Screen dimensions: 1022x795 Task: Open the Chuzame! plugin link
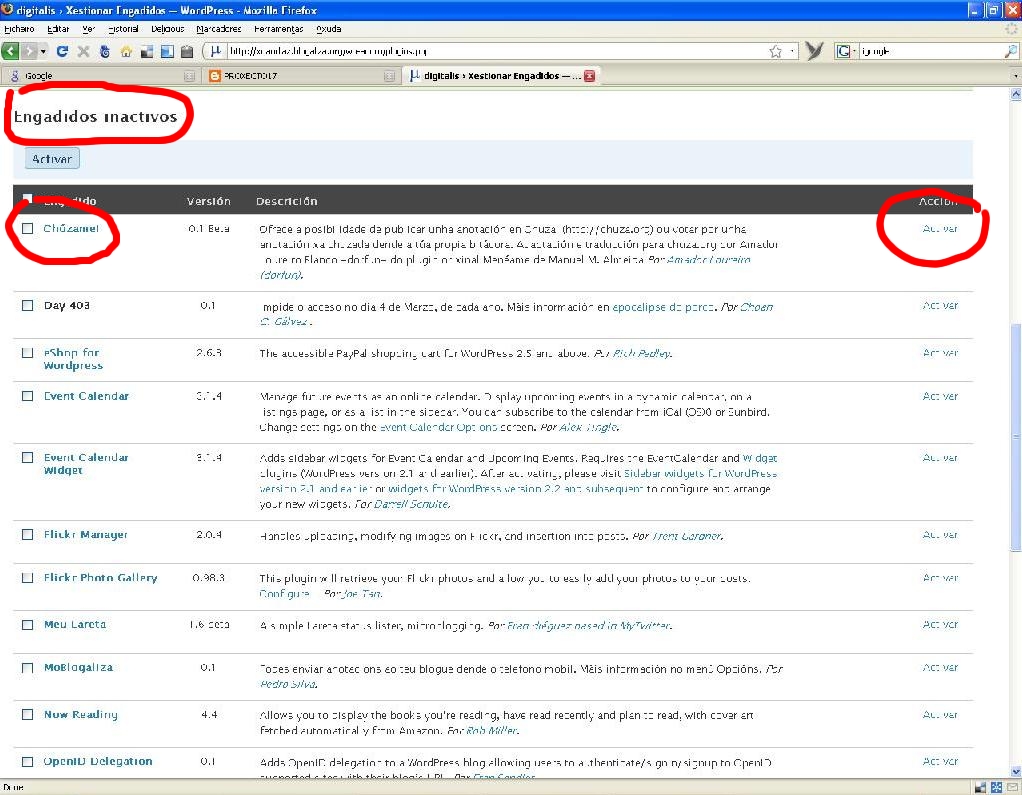71,228
